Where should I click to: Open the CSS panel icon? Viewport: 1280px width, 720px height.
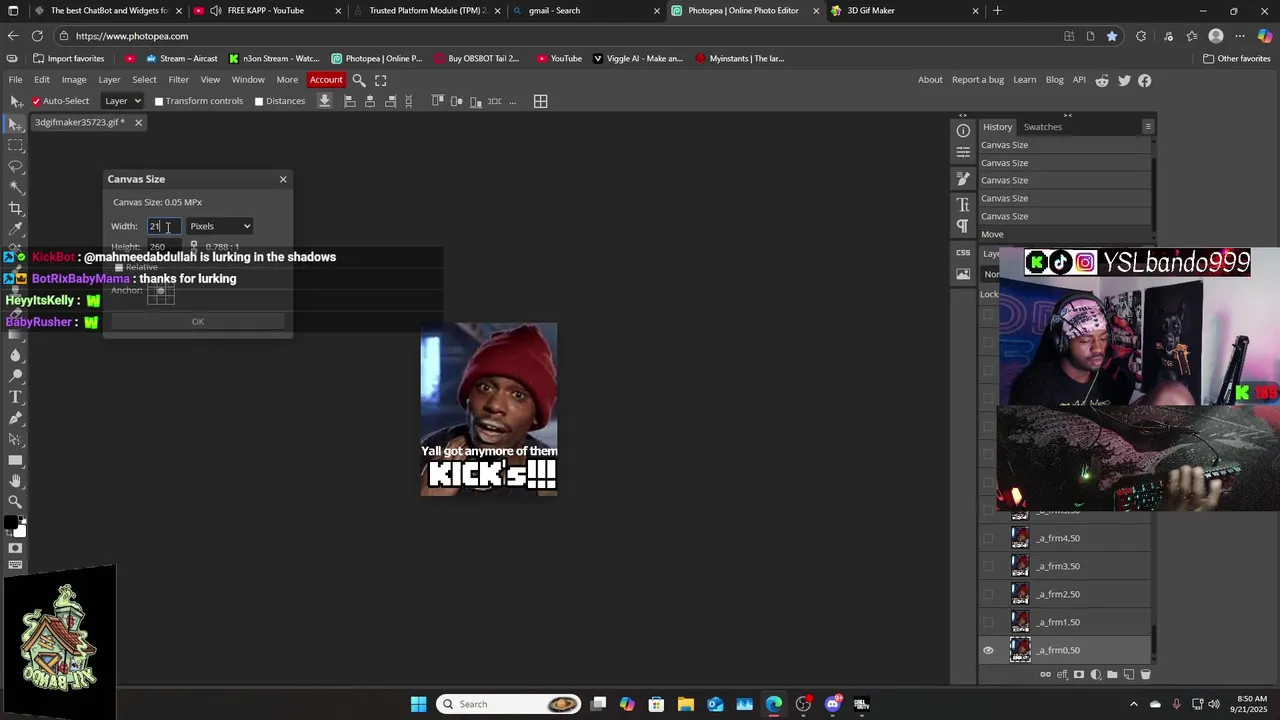point(963,253)
